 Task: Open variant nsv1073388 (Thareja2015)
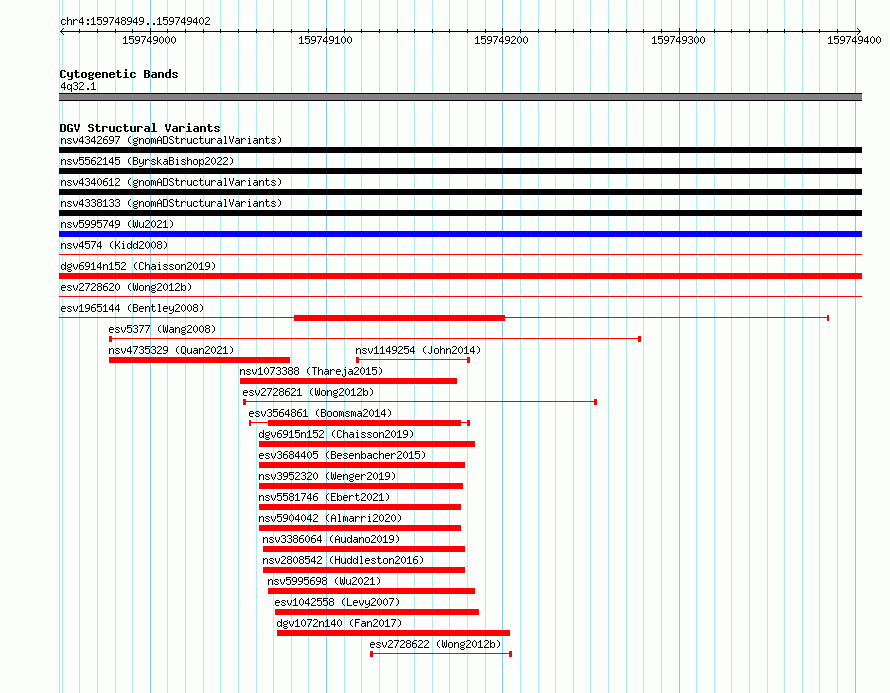(311, 371)
